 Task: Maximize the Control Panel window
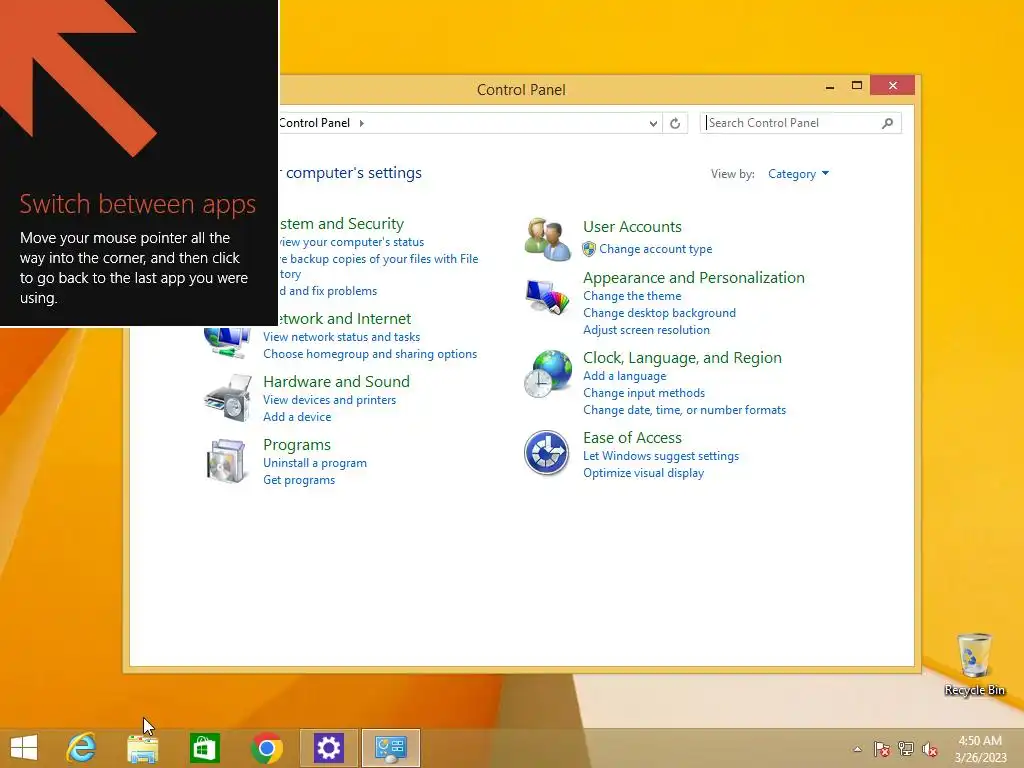[857, 86]
